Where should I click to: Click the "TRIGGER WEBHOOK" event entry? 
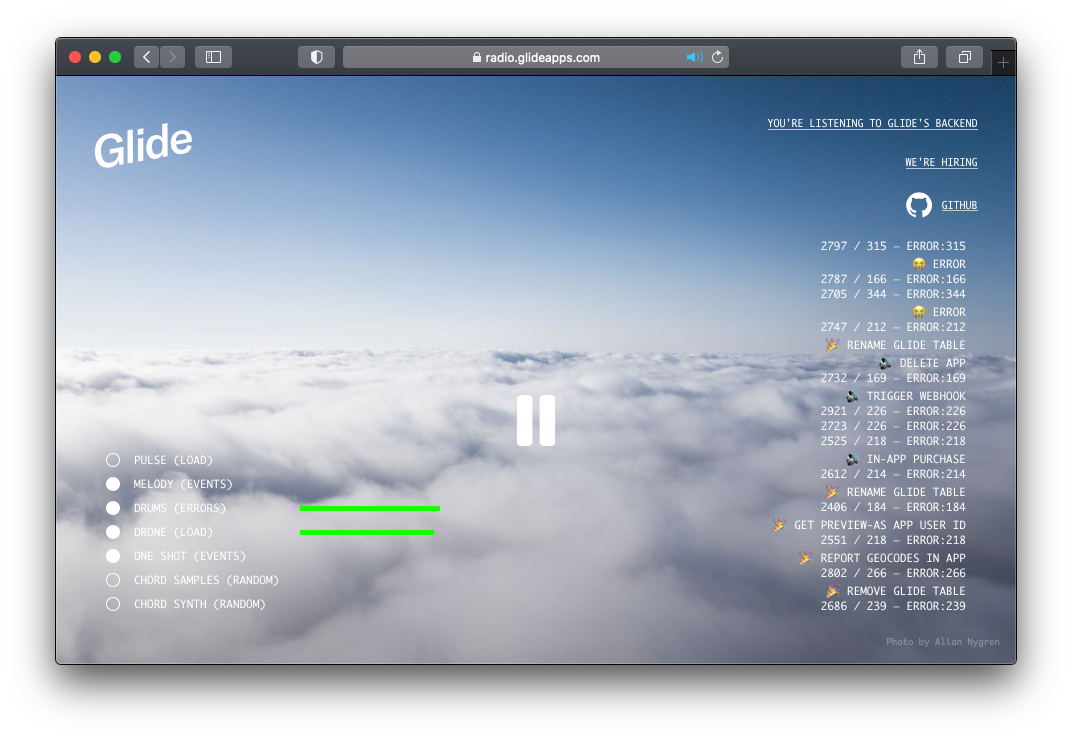pyautogui.click(x=906, y=396)
